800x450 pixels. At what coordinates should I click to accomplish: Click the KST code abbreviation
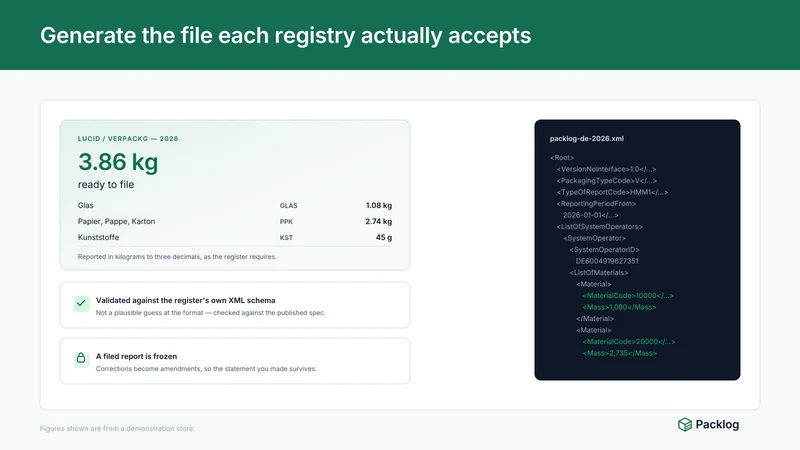[x=286, y=238]
